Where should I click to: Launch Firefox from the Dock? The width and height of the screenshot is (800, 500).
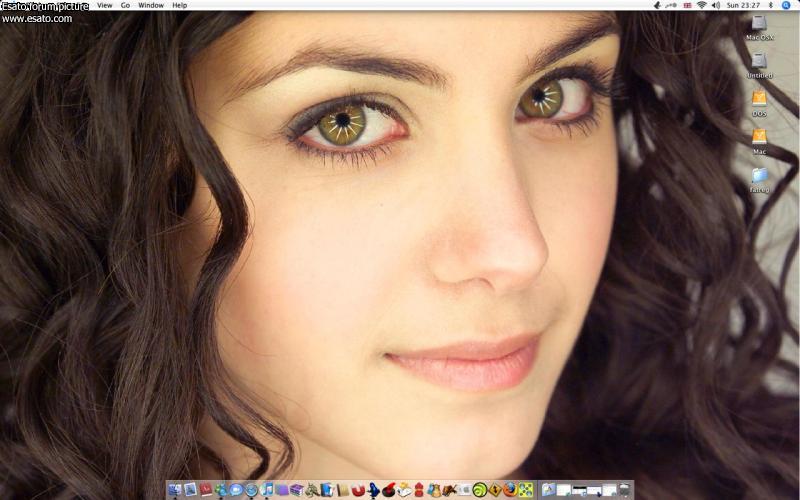[510, 490]
